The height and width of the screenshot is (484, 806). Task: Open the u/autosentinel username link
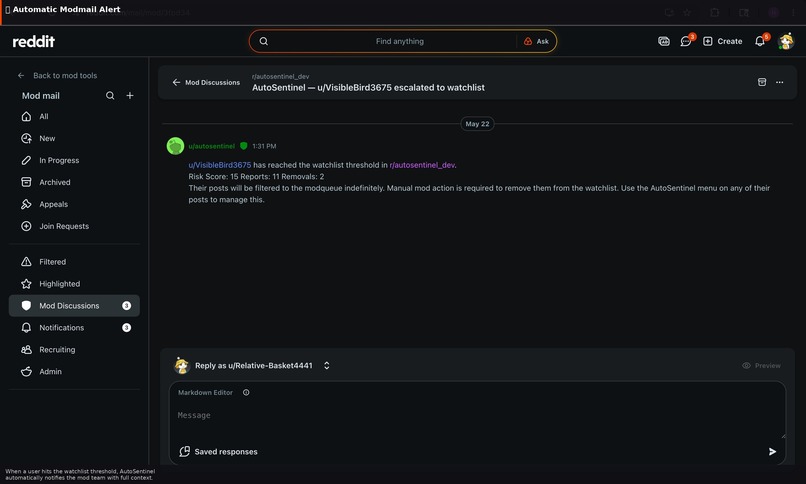coord(211,146)
